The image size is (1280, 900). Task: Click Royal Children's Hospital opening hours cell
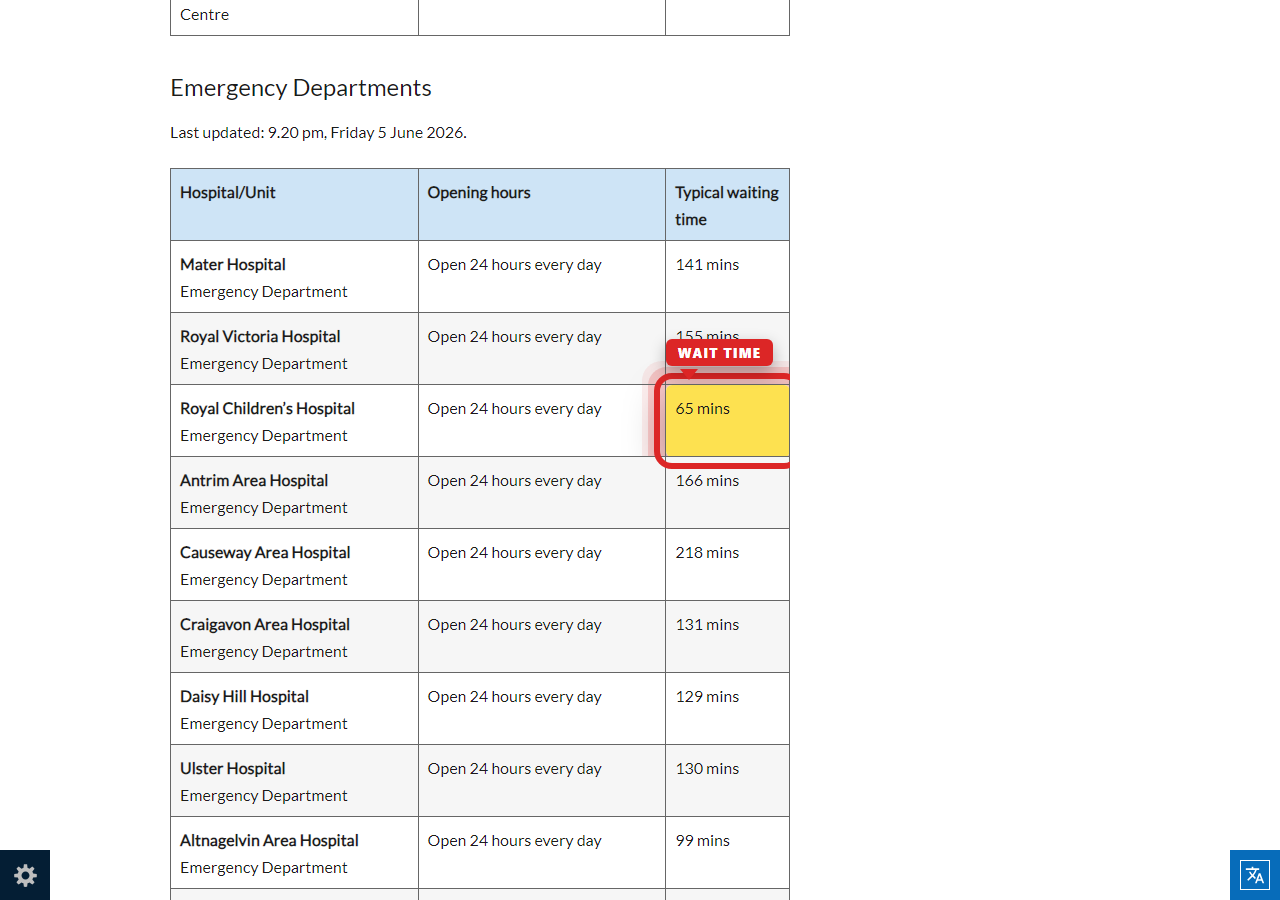542,420
